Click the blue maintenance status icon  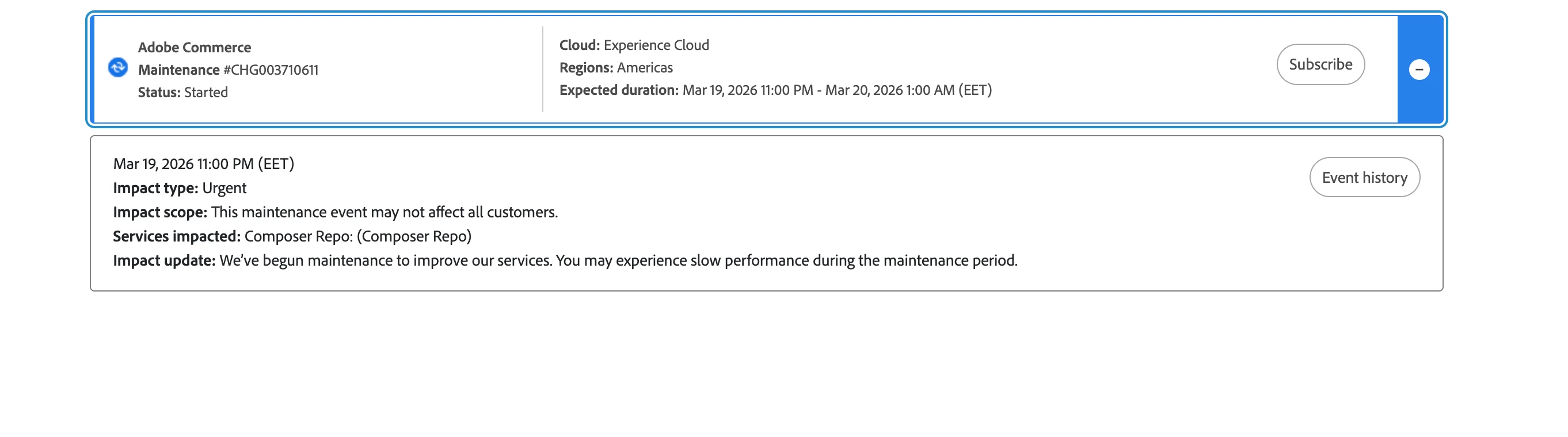tap(118, 67)
